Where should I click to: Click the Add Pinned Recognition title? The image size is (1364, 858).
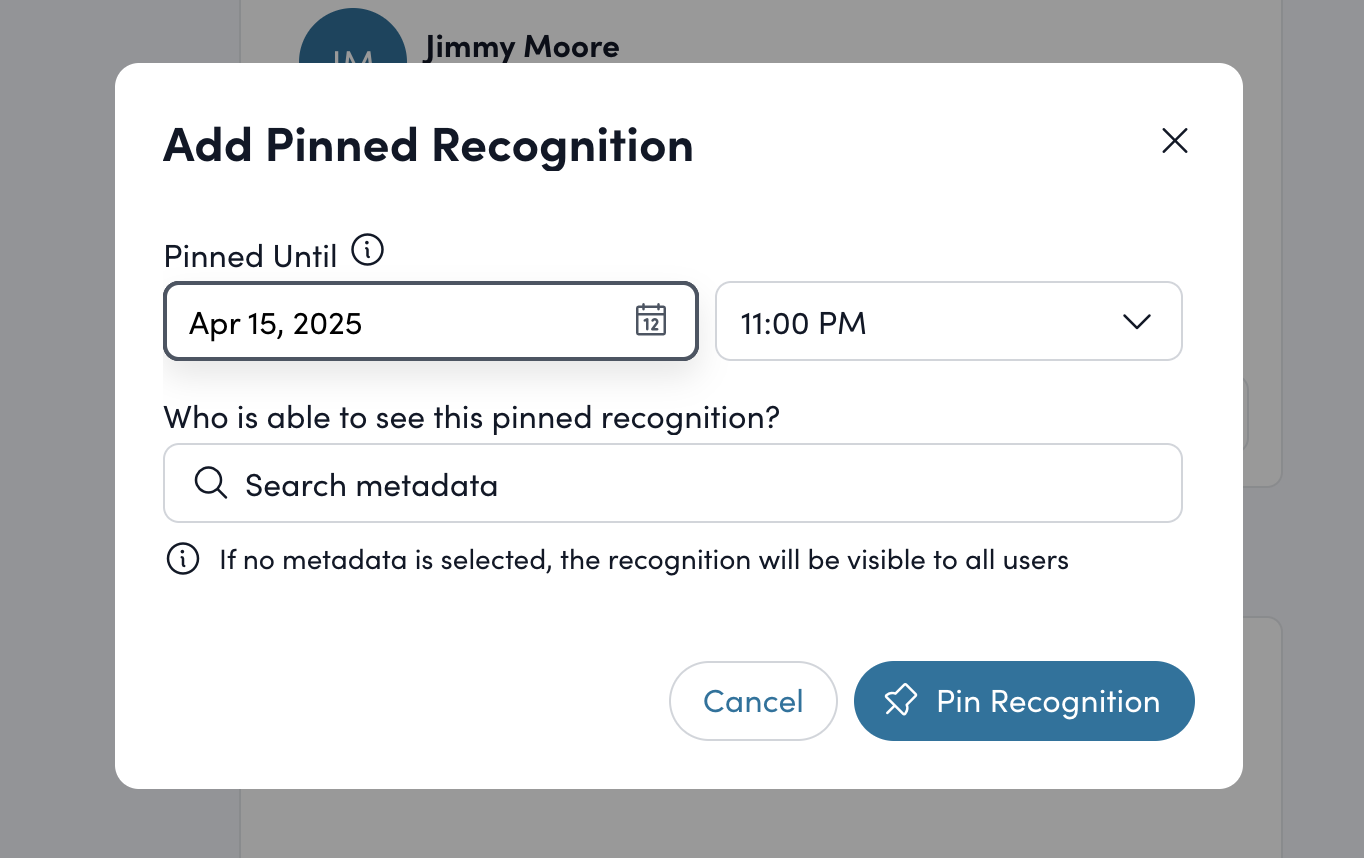coord(428,145)
